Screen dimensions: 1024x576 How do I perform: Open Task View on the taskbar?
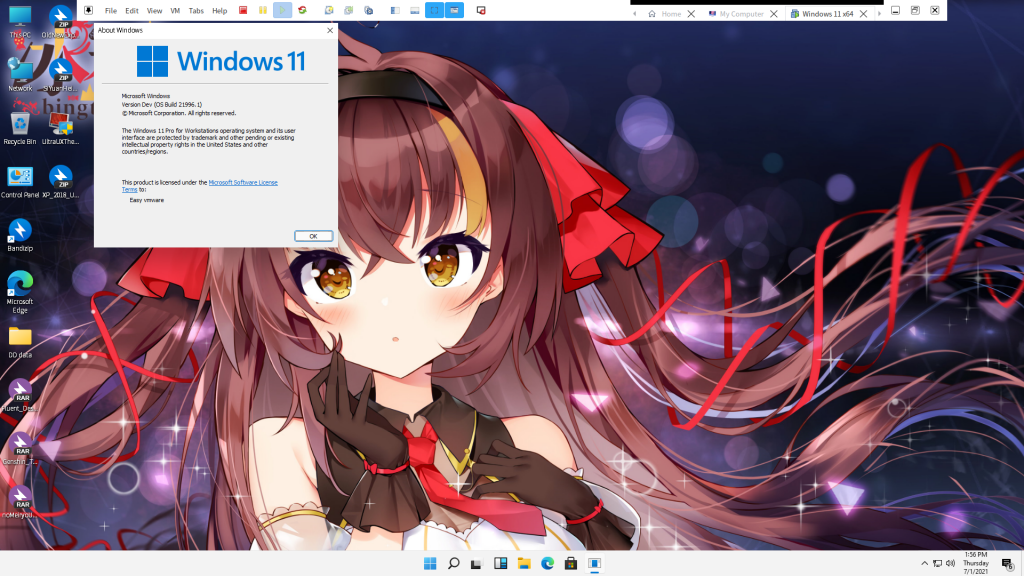[477, 564]
